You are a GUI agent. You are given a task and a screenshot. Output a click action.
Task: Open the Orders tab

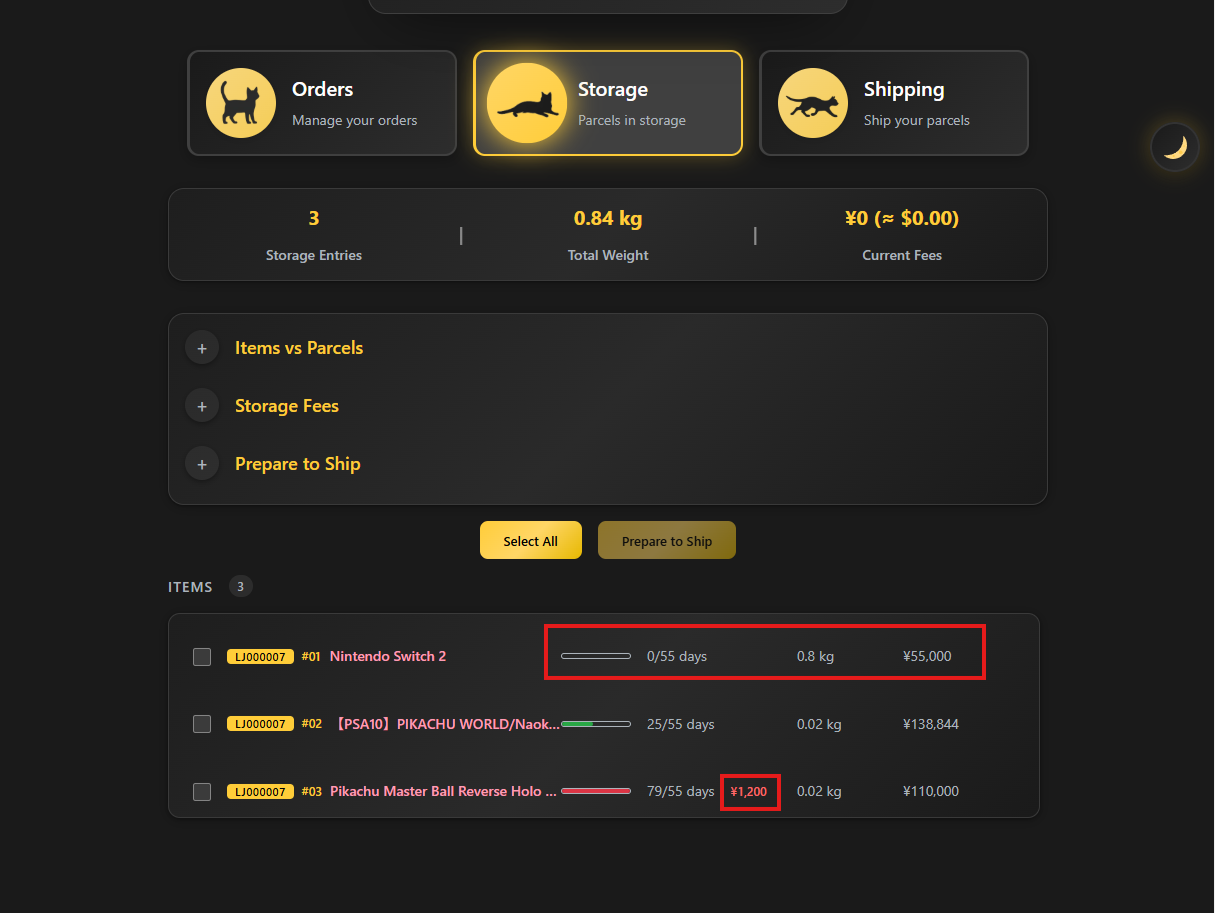click(322, 103)
